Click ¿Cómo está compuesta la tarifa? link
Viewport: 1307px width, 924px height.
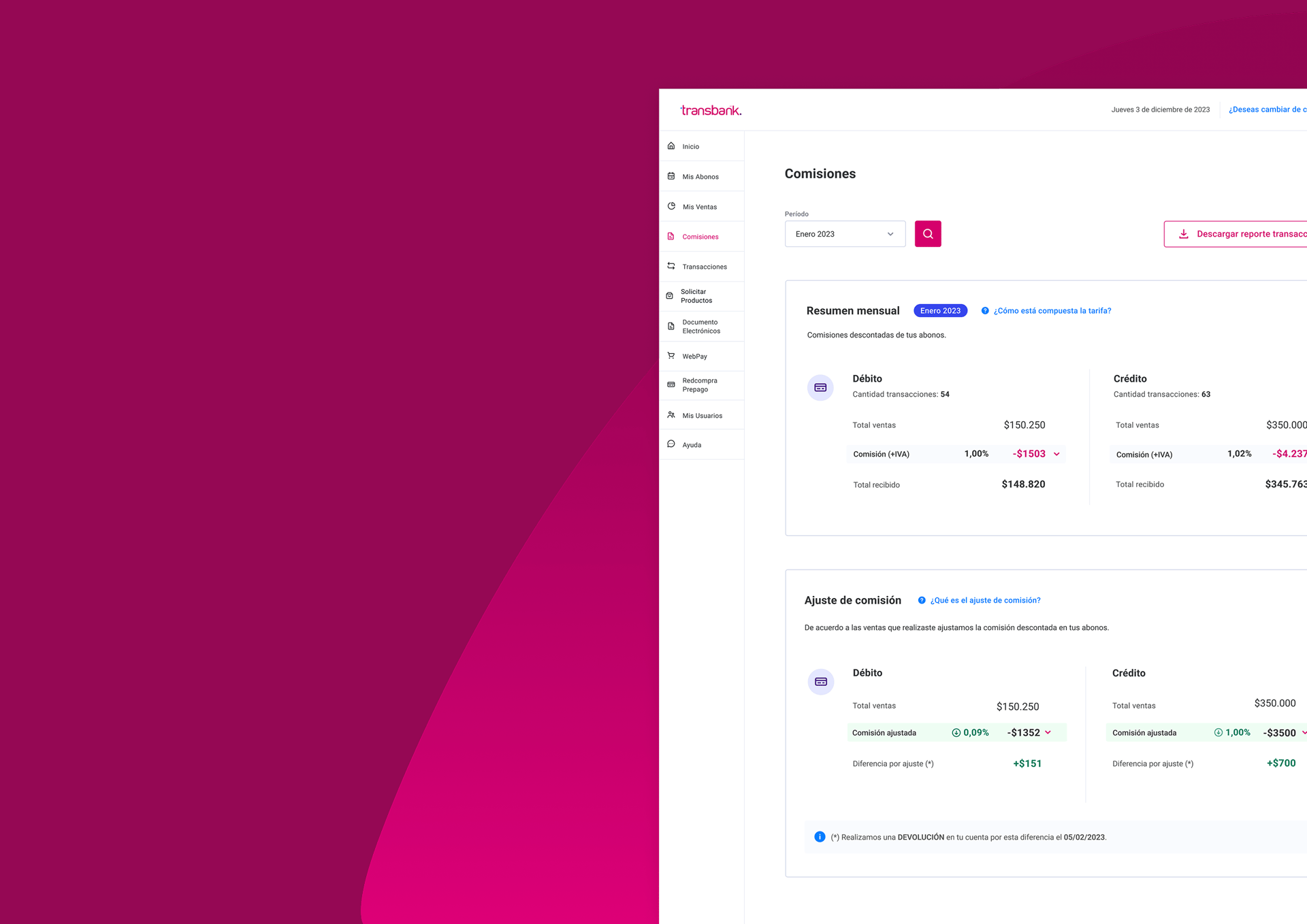1052,311
